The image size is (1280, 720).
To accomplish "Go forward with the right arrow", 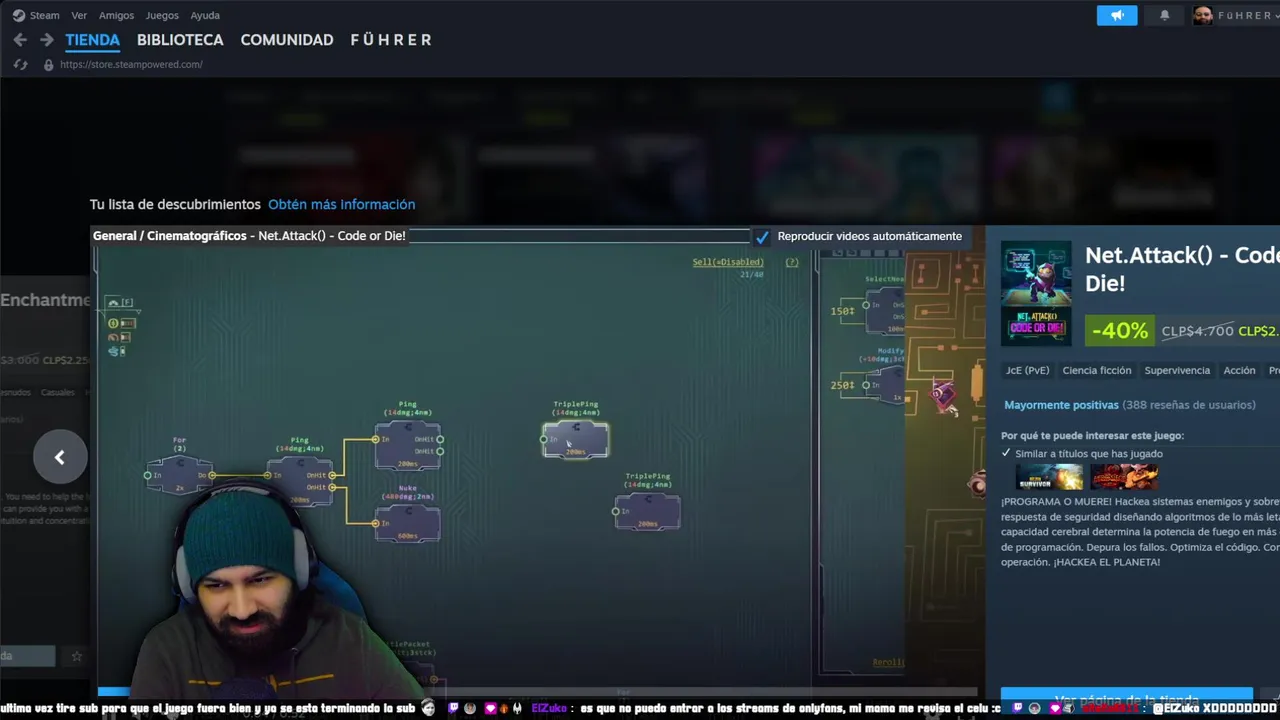I will pyautogui.click(x=46, y=40).
